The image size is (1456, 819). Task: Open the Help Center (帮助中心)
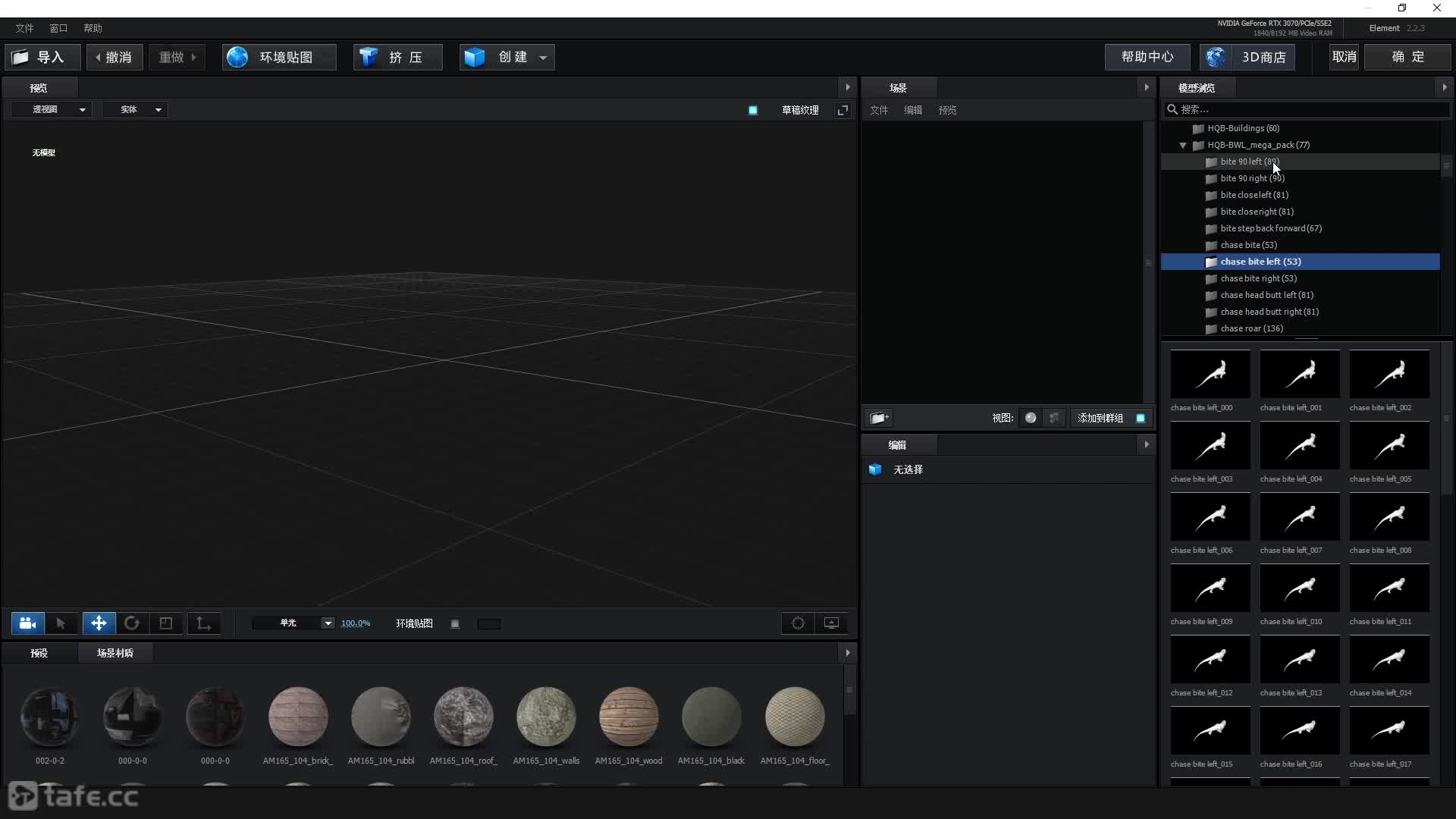click(x=1147, y=57)
